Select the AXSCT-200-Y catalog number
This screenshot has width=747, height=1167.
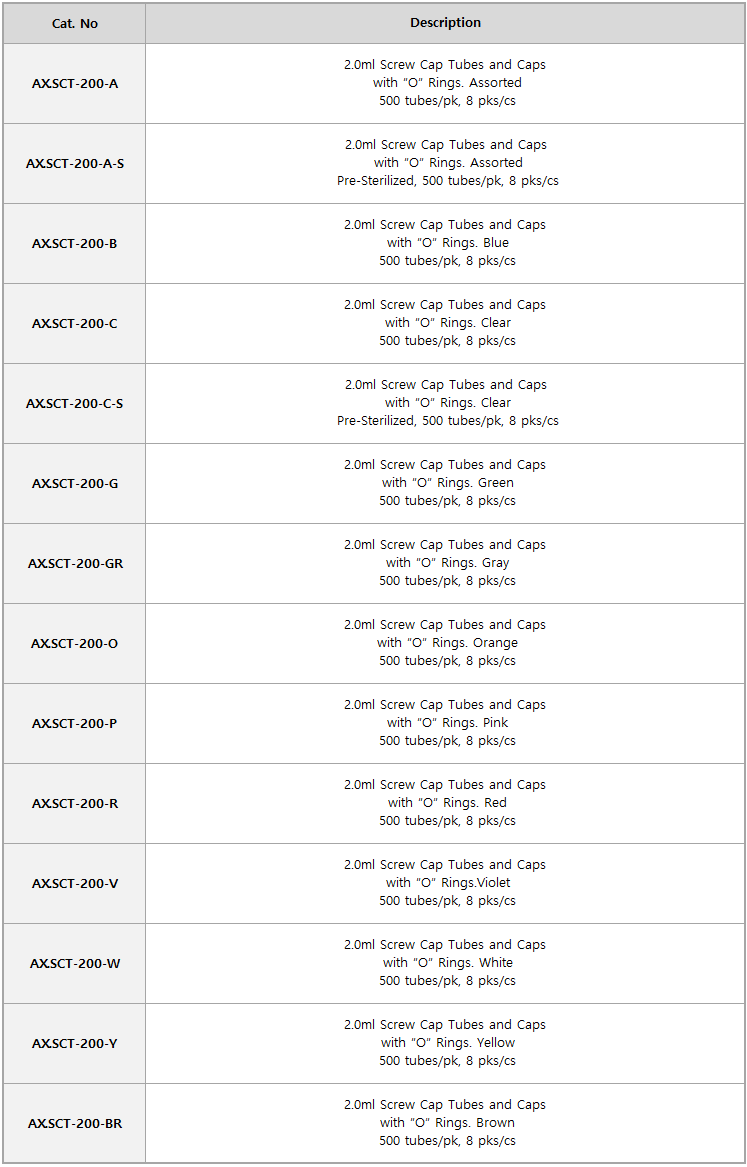(x=74, y=1043)
